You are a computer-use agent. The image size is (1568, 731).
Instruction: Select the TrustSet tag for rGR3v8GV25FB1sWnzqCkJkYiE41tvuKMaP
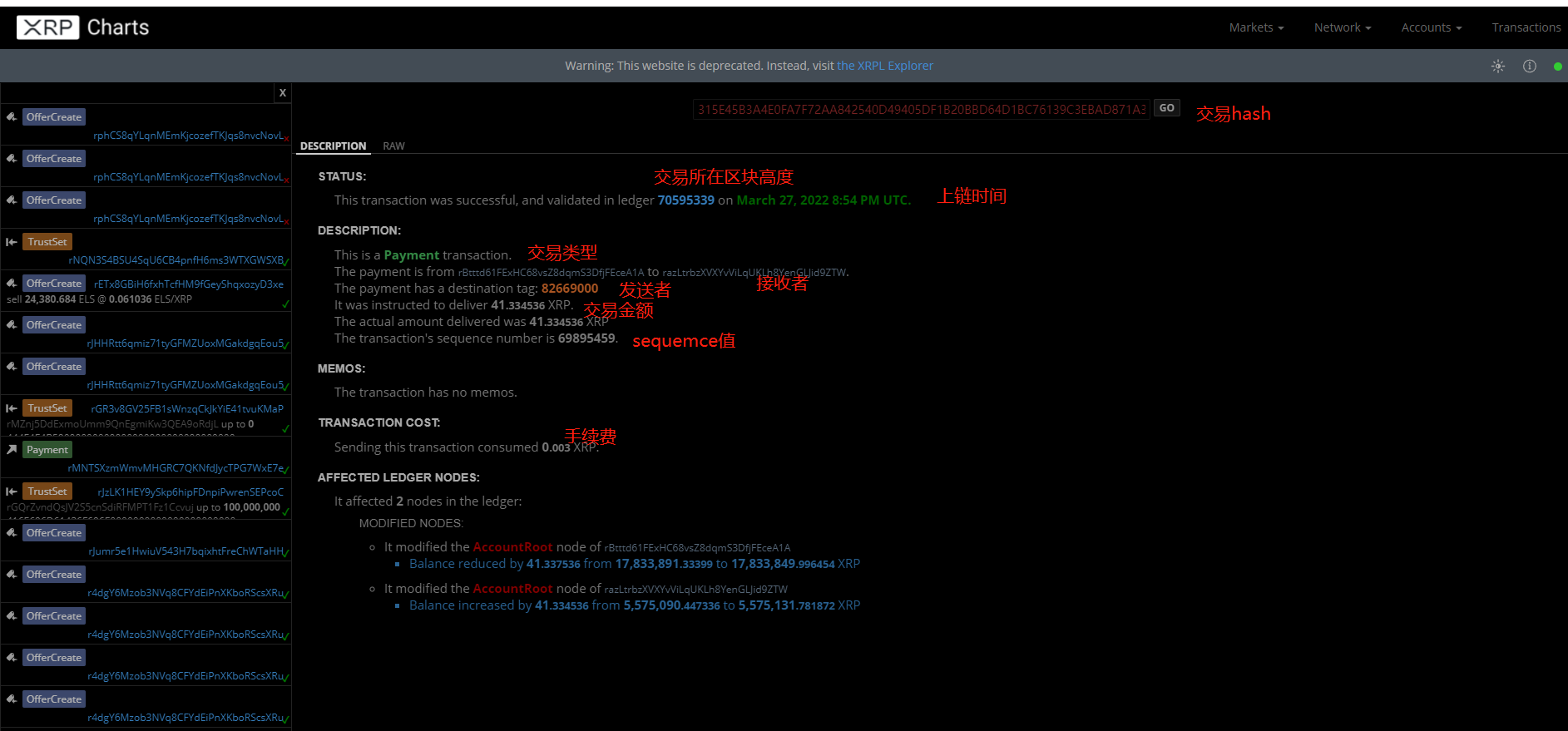click(x=47, y=408)
